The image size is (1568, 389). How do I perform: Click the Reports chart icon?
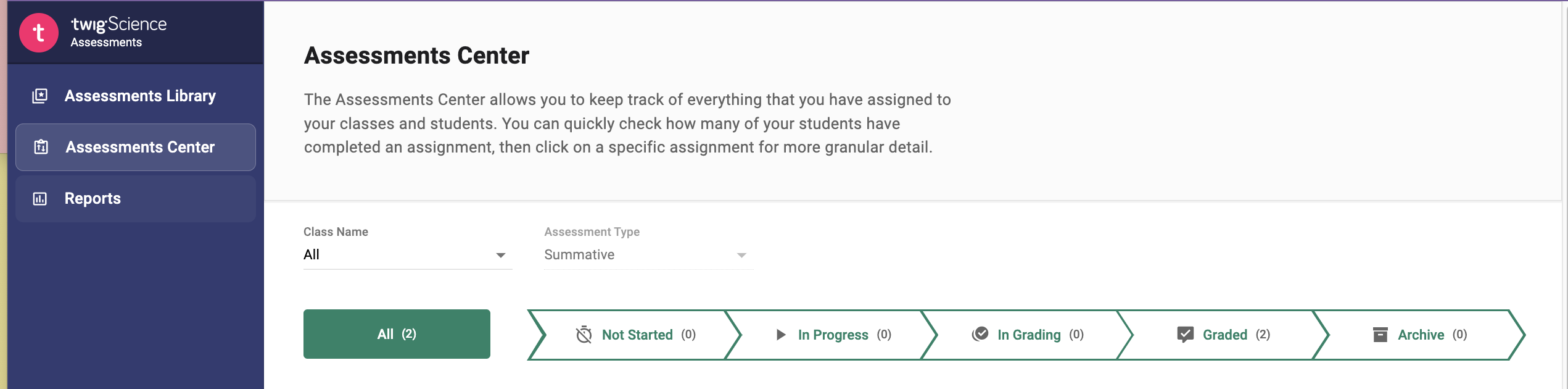coord(40,199)
